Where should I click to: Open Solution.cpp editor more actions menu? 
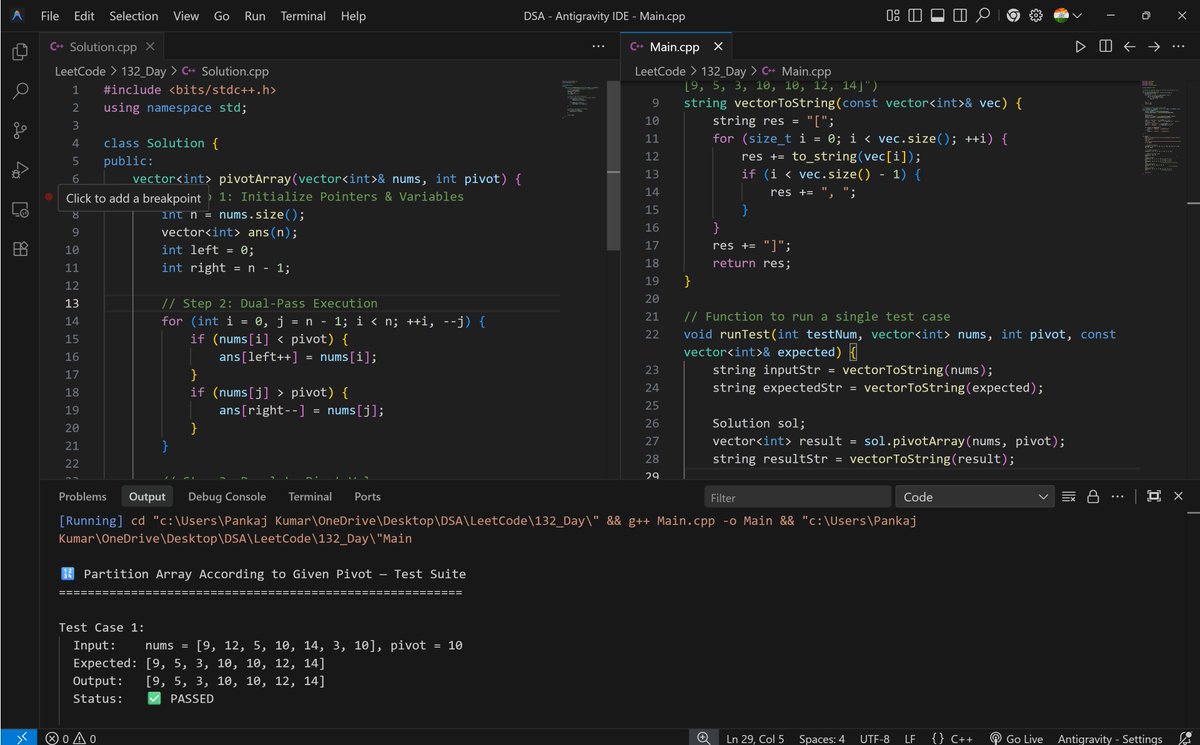(598, 47)
